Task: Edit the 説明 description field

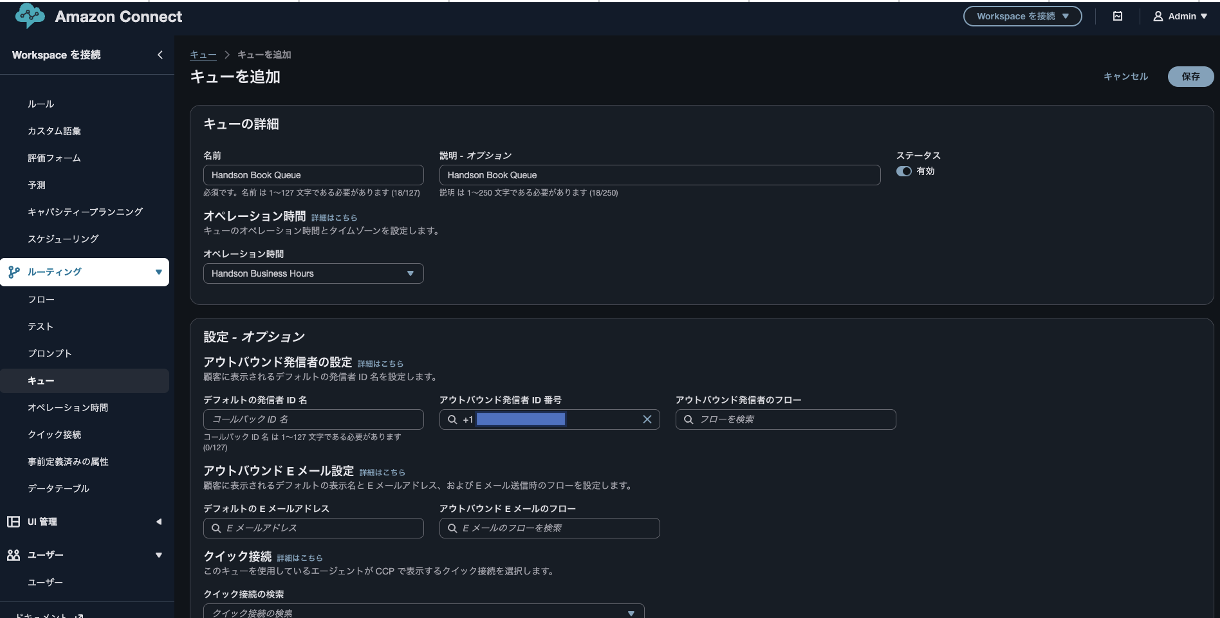Action: pyautogui.click(x=659, y=175)
